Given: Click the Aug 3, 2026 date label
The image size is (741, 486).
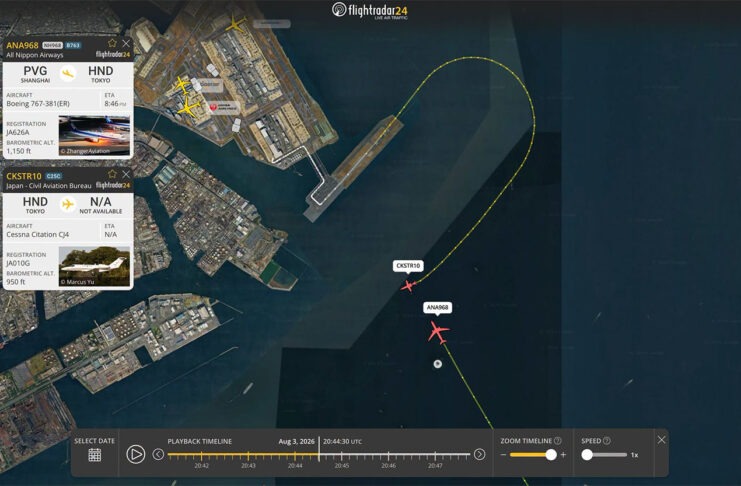Looking at the screenshot, I should [x=296, y=441].
